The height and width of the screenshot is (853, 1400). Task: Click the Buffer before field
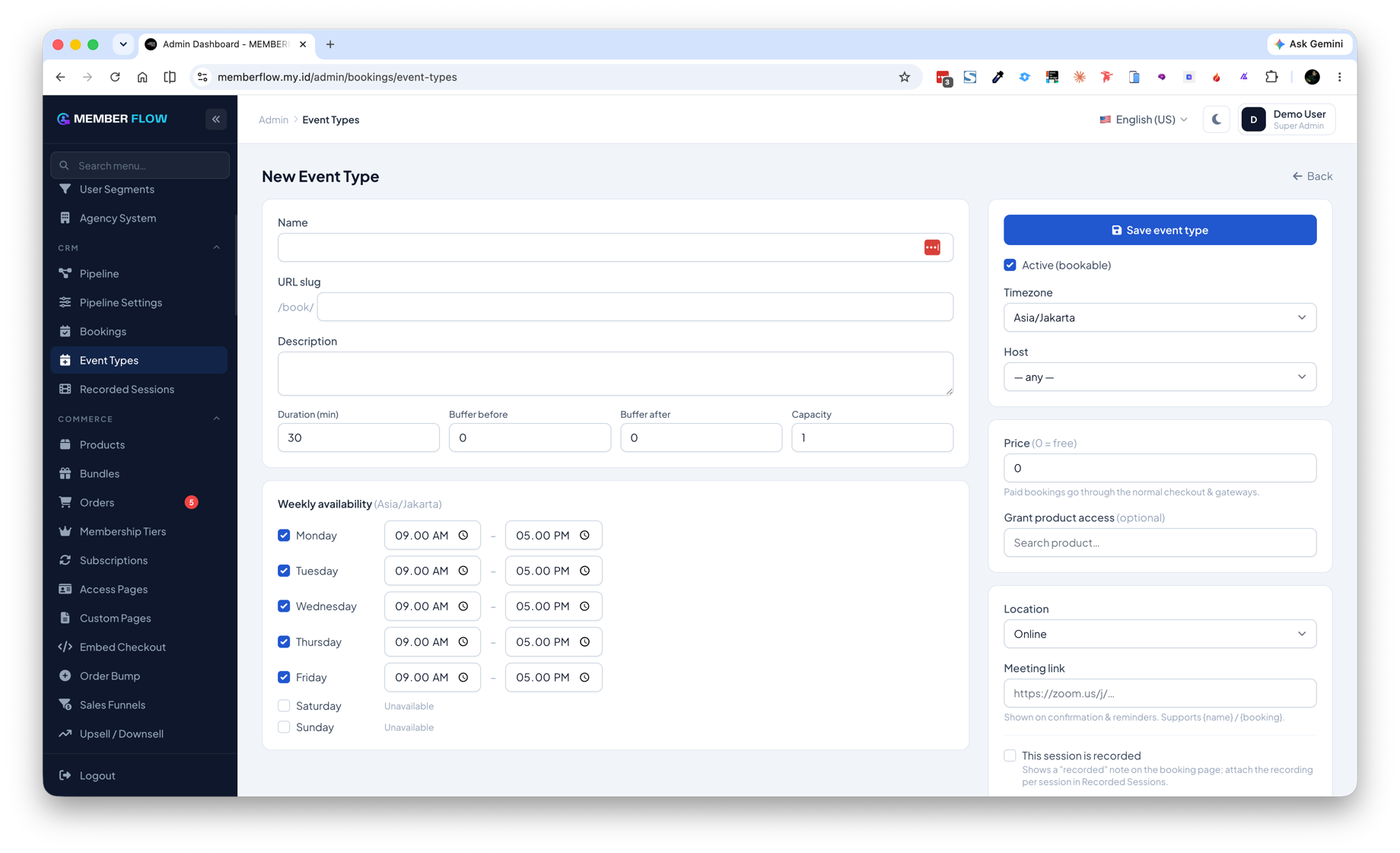(x=530, y=438)
